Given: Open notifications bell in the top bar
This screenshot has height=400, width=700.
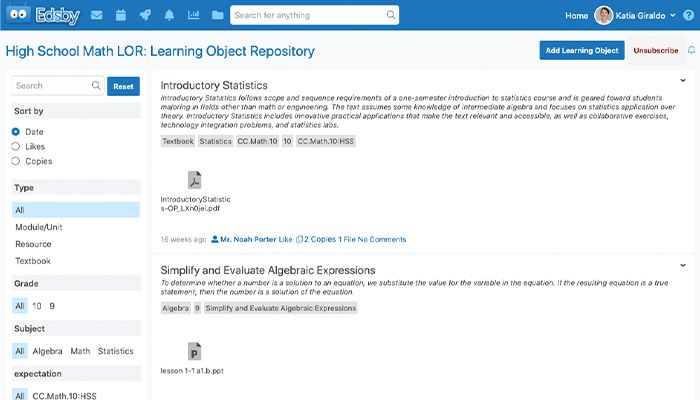Looking at the screenshot, I should [x=169, y=16].
